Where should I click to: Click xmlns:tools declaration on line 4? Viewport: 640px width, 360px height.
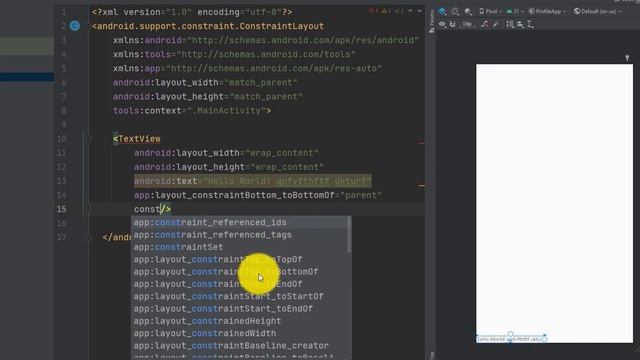[x=142, y=54]
